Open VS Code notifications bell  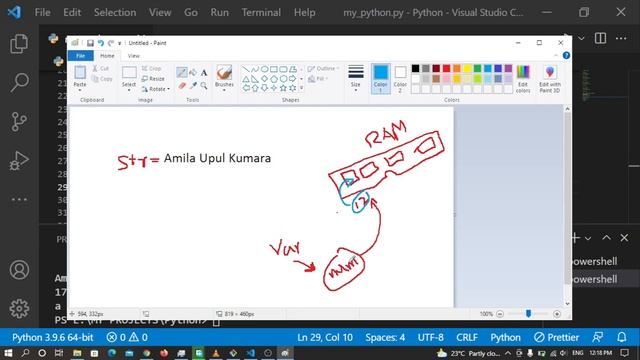coord(622,337)
